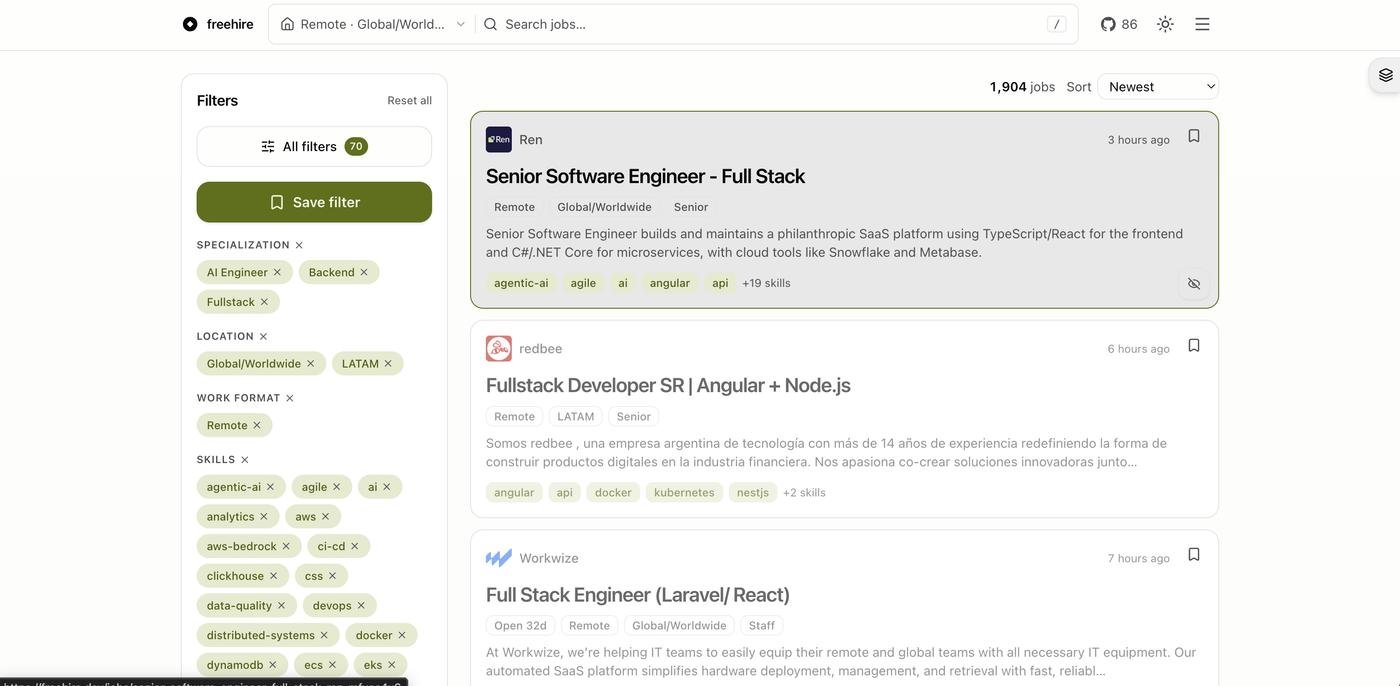Remove the Global/Worldwide location chip
The height and width of the screenshot is (686, 1400).
pyautogui.click(x=311, y=364)
